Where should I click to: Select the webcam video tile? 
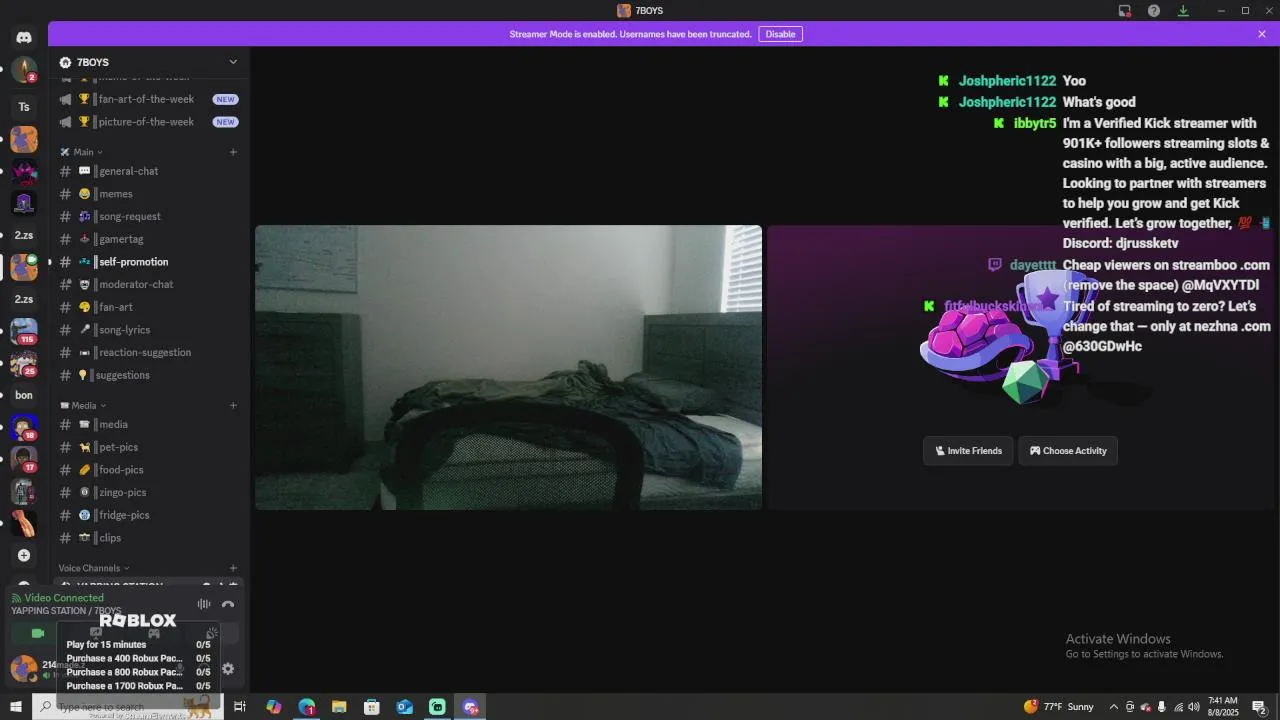pos(508,367)
